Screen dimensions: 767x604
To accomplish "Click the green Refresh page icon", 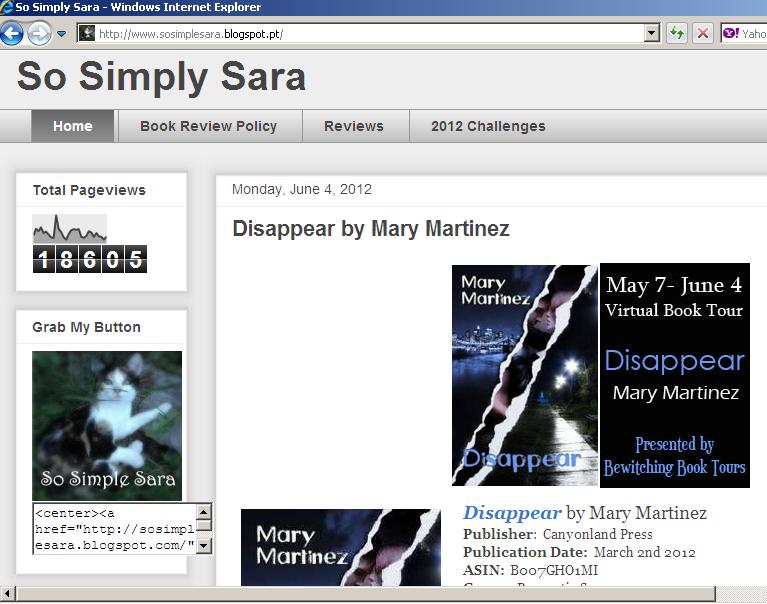I will (677, 33).
